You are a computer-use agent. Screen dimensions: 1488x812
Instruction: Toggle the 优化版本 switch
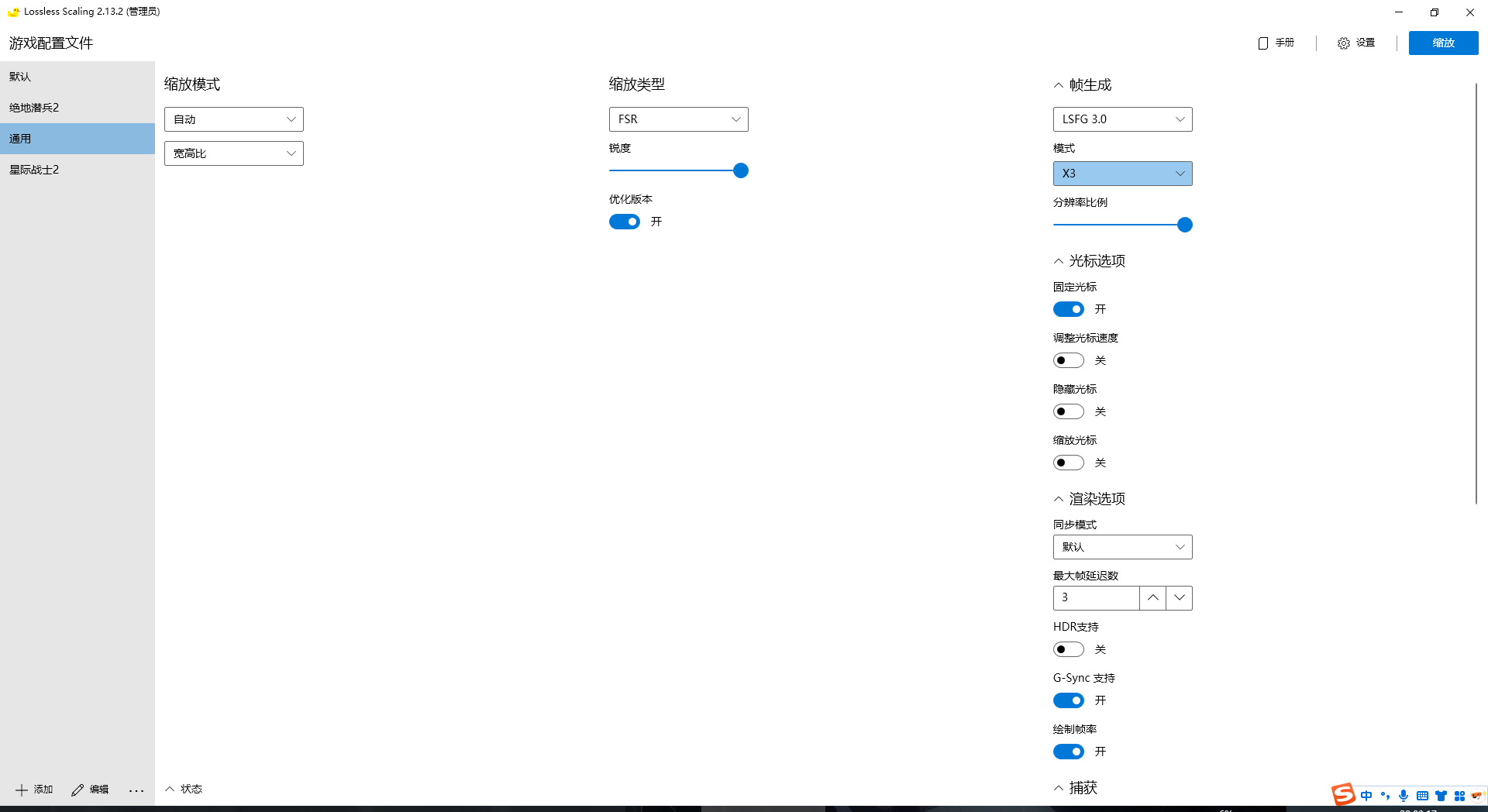coord(624,222)
